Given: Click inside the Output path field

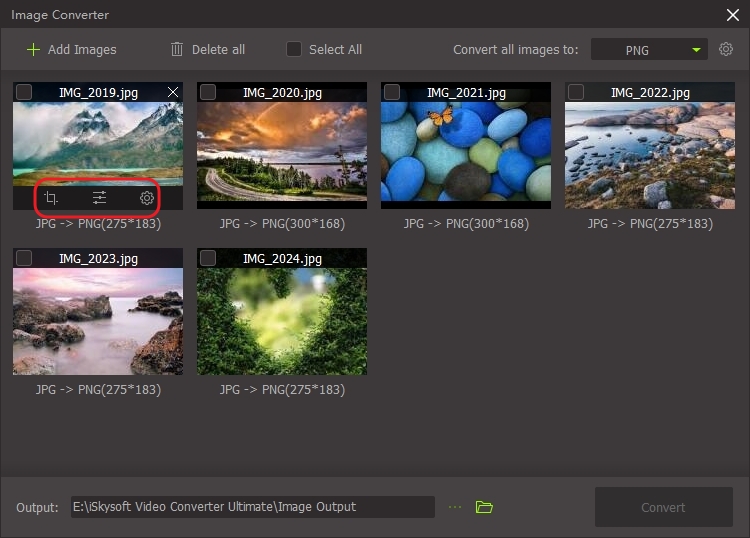Looking at the screenshot, I should coord(252,507).
